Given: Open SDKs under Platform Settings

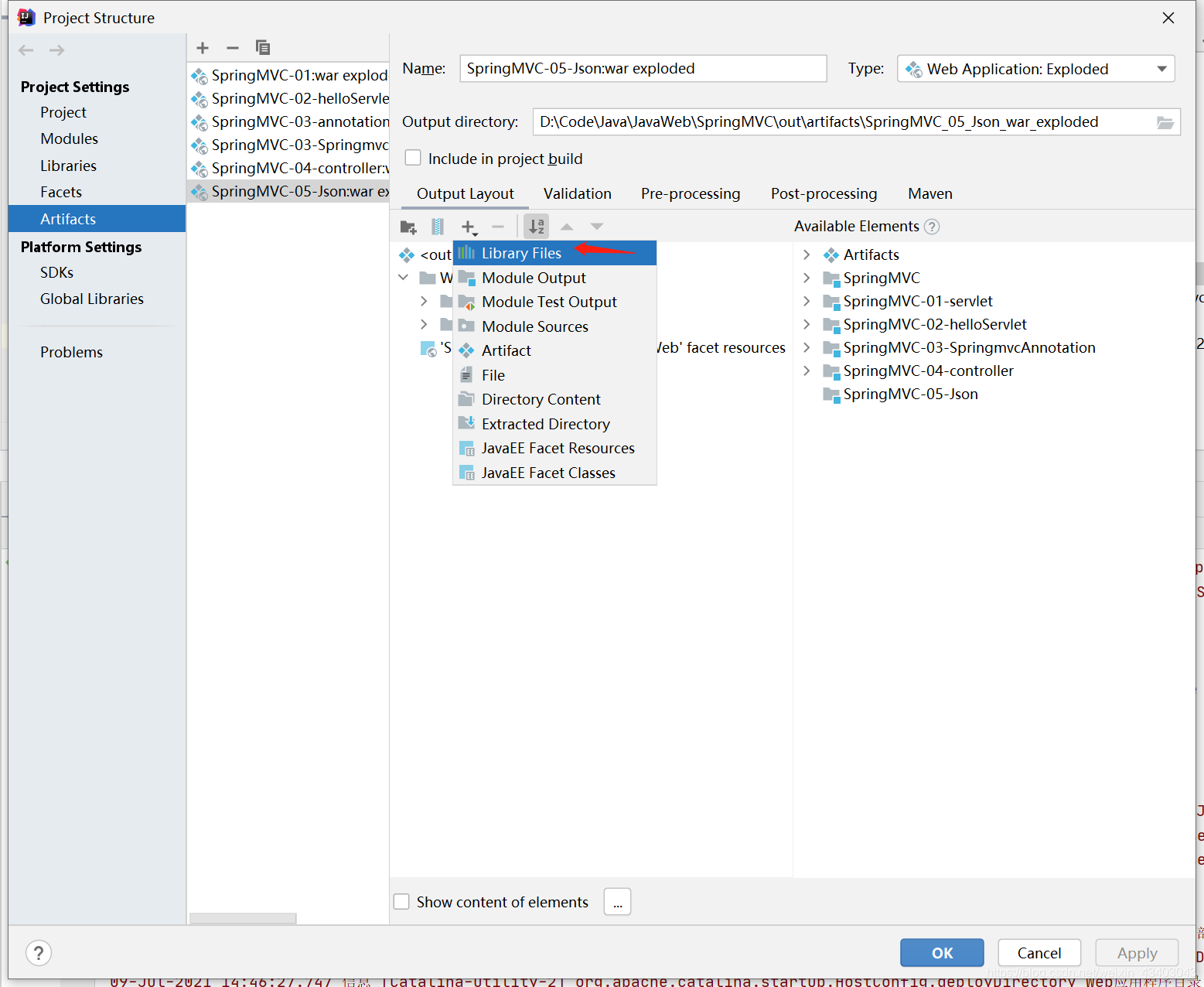Looking at the screenshot, I should 56,272.
